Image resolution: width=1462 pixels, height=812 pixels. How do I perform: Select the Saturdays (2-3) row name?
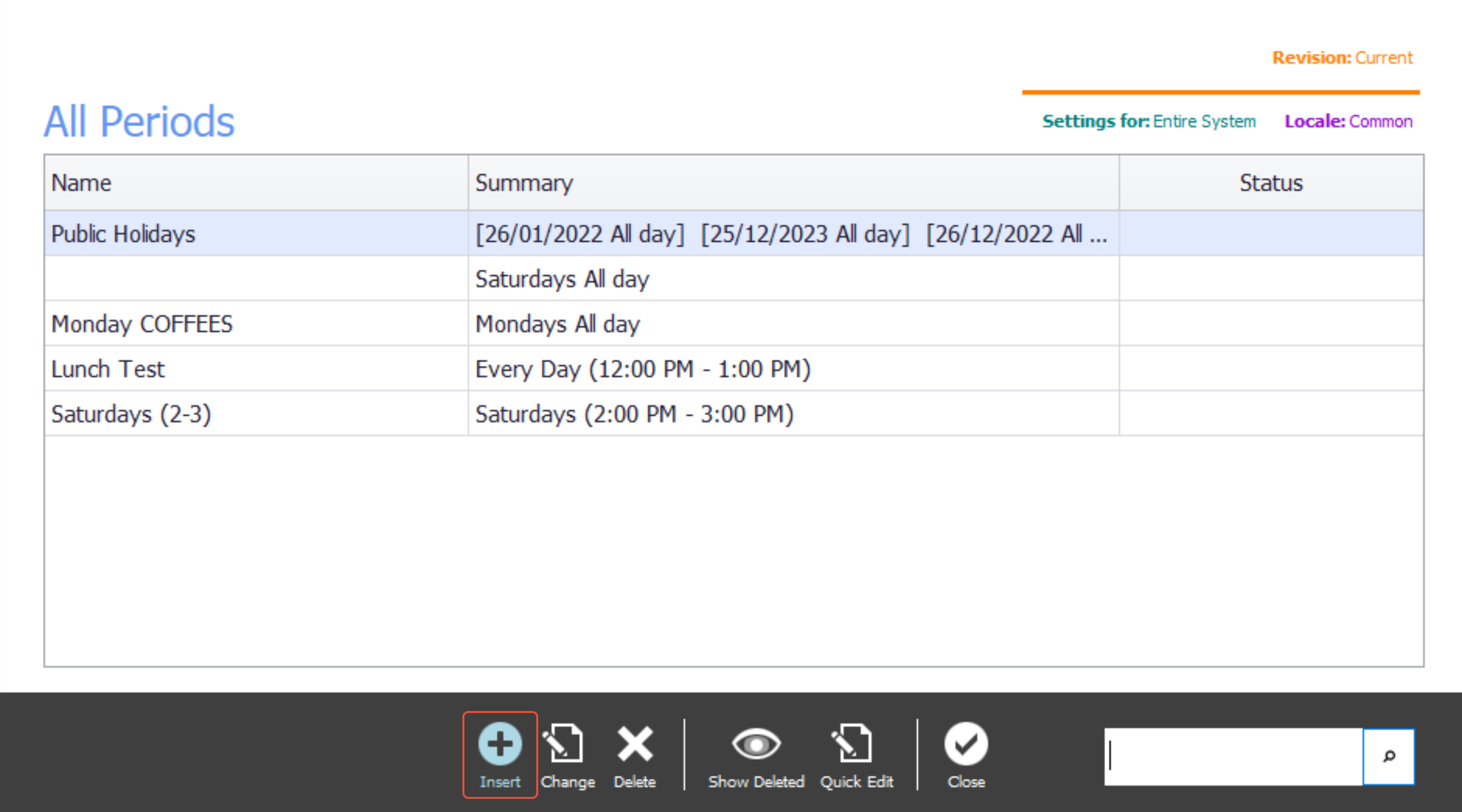(x=131, y=414)
